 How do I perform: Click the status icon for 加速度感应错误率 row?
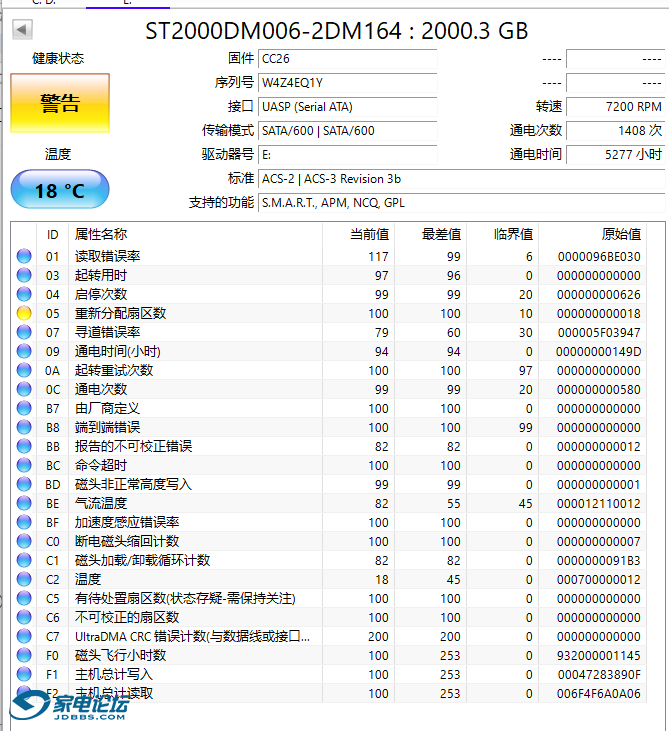pyautogui.click(x=24, y=522)
